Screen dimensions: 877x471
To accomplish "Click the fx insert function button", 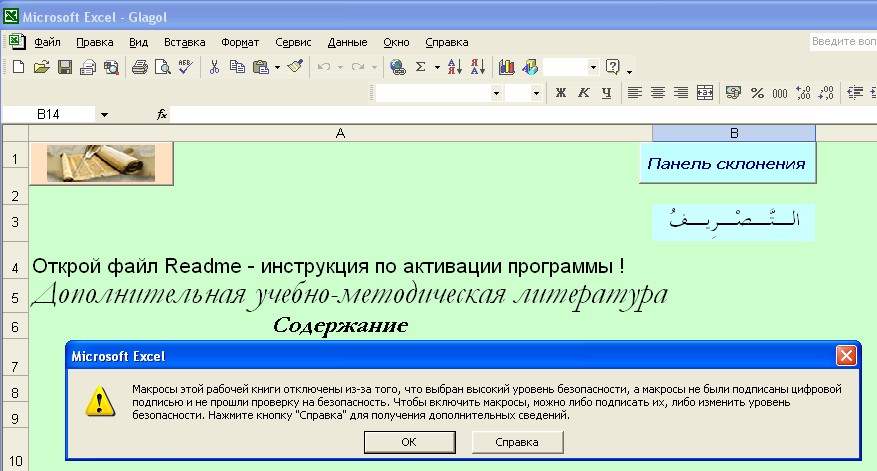I will click(x=162, y=115).
